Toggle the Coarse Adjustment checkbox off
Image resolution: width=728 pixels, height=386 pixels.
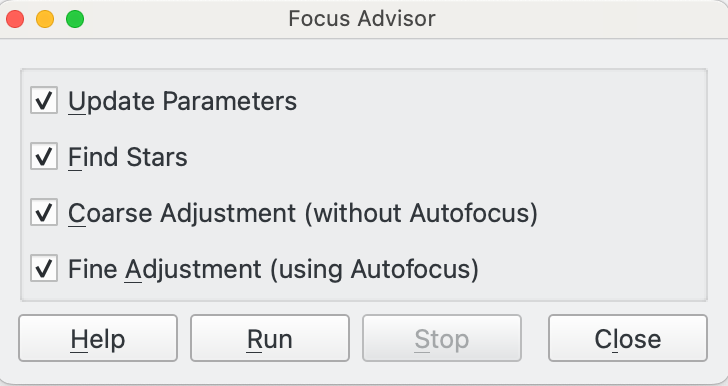pos(44,212)
